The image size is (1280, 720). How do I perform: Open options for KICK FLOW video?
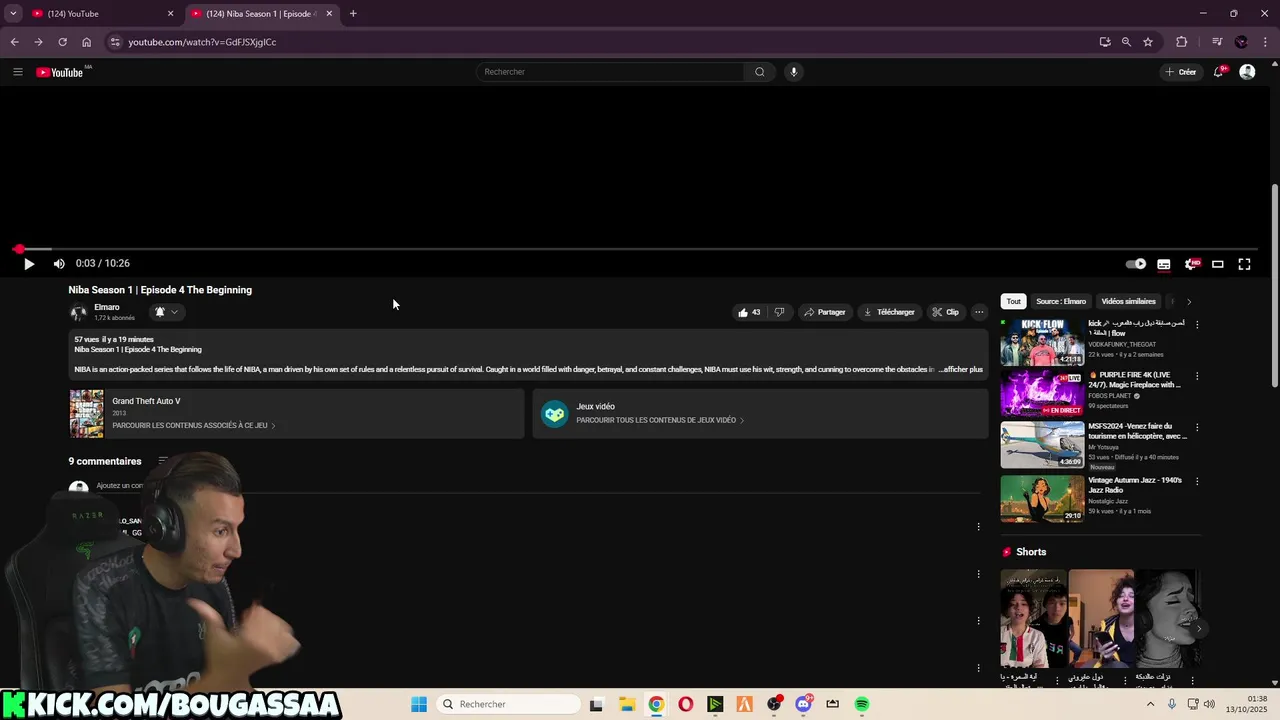click(1197, 324)
